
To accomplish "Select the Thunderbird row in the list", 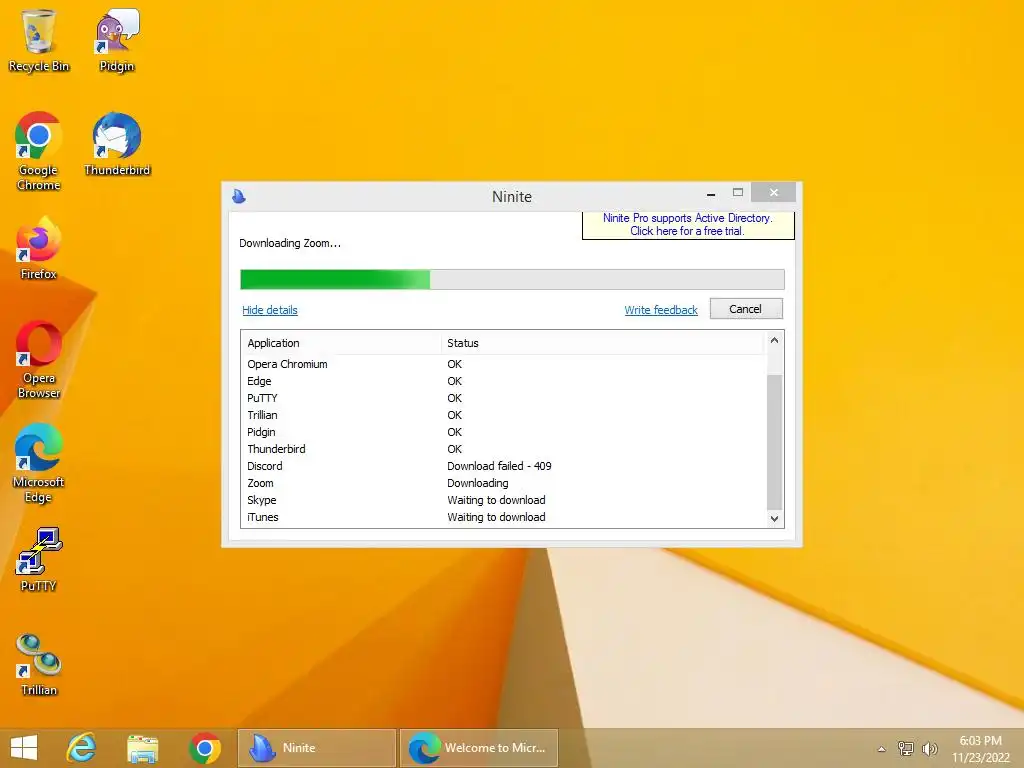I will pyautogui.click(x=504, y=449).
